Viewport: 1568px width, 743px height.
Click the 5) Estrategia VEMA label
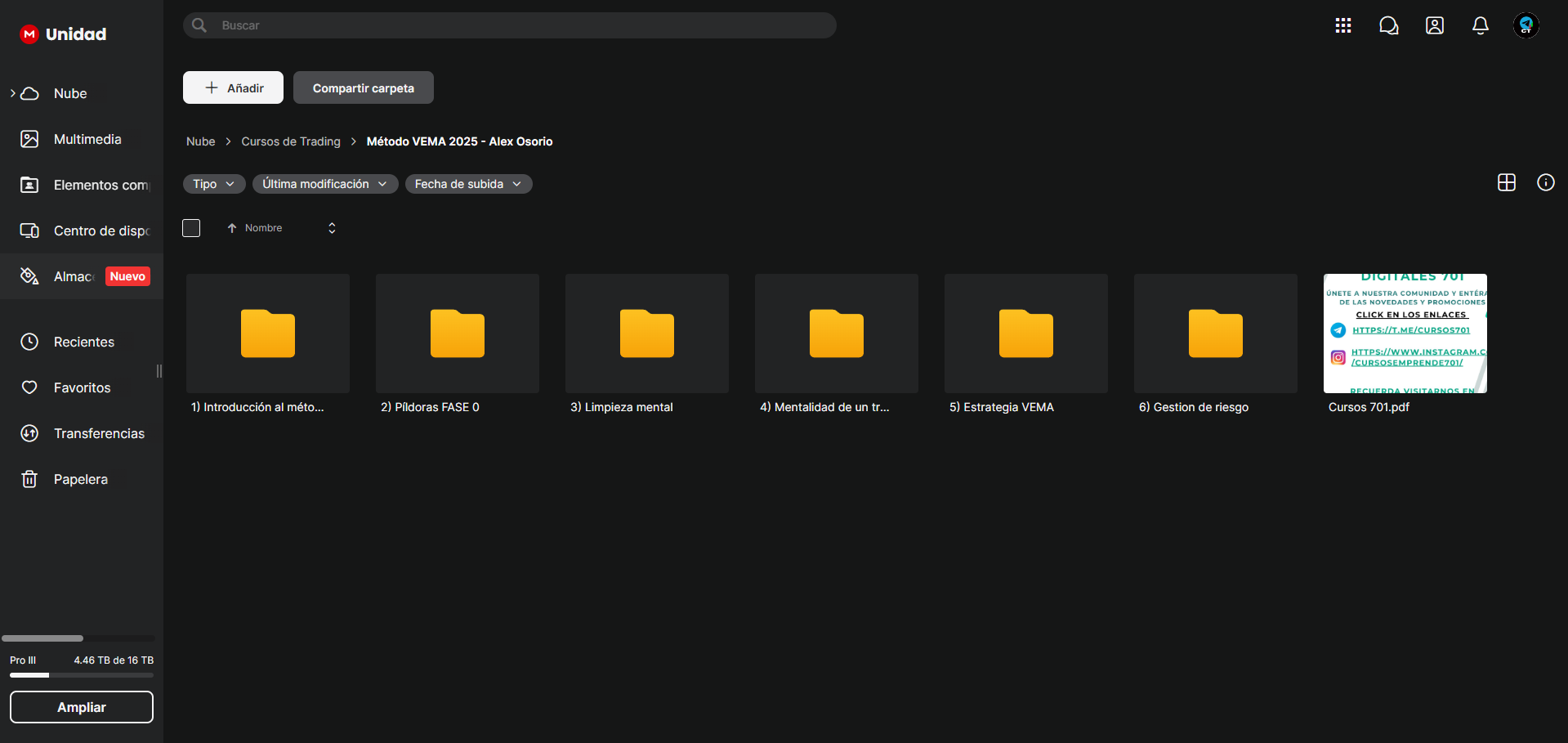(1002, 407)
